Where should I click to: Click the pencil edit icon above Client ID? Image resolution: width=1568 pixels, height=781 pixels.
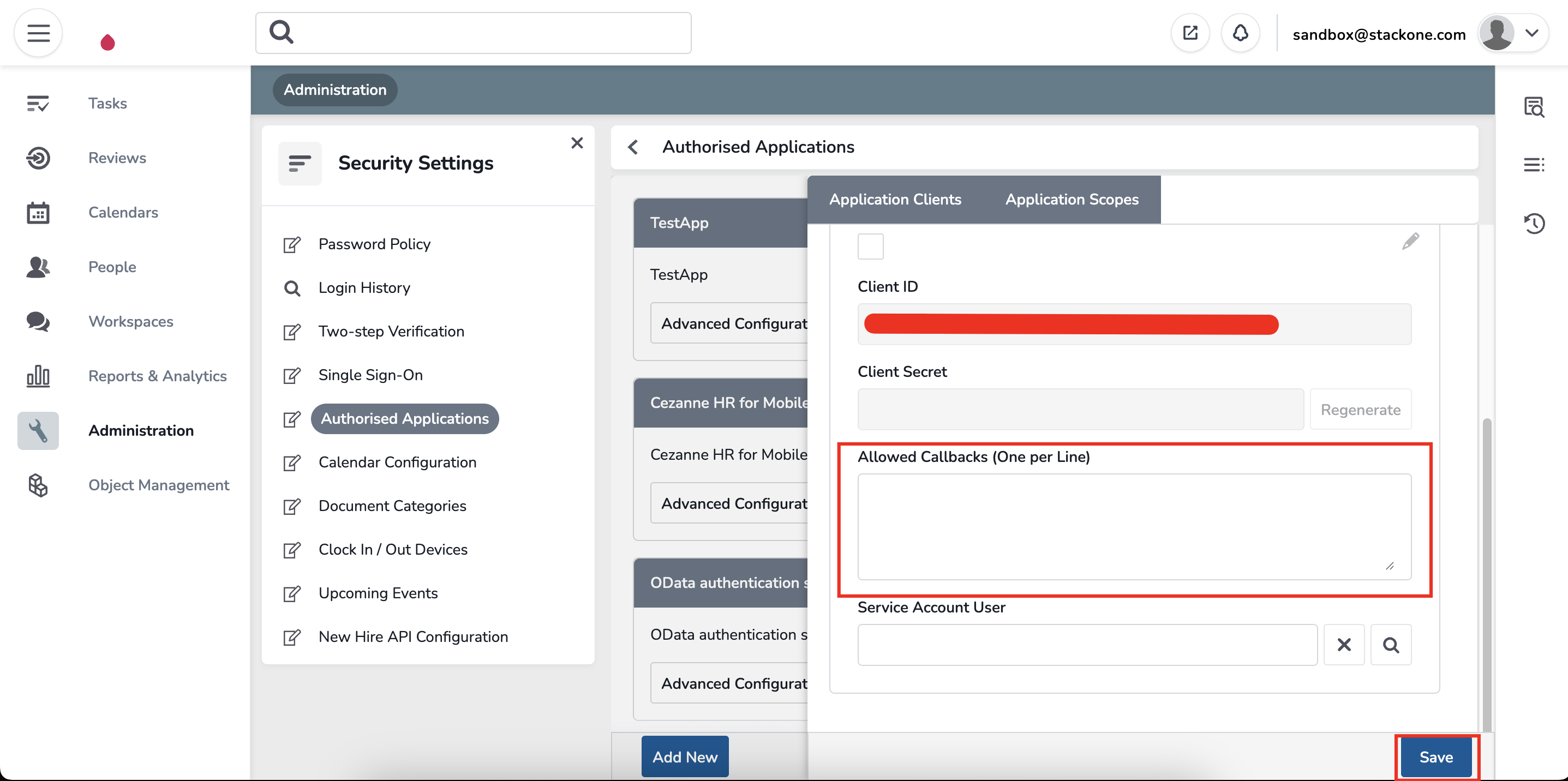pyautogui.click(x=1411, y=242)
